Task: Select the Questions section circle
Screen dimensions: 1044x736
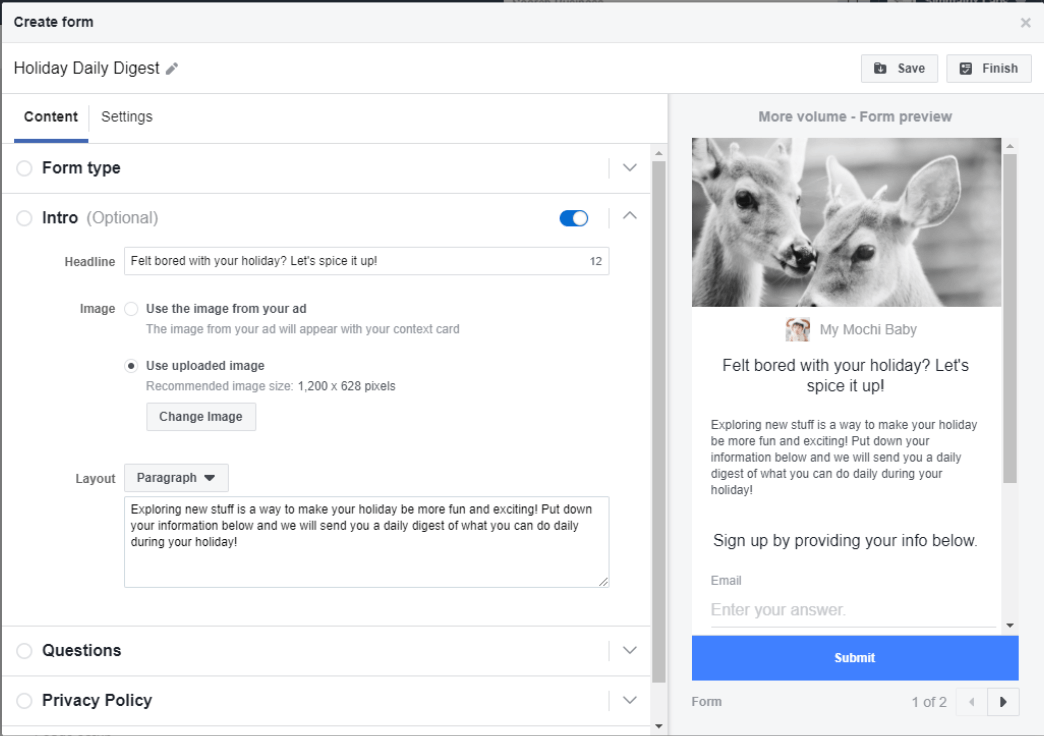Action: 24,651
